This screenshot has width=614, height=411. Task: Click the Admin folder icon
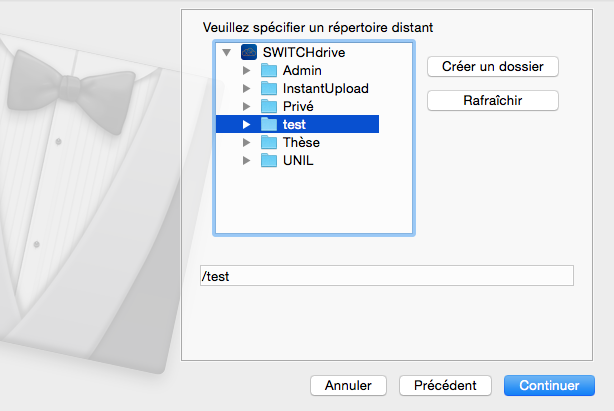point(268,70)
